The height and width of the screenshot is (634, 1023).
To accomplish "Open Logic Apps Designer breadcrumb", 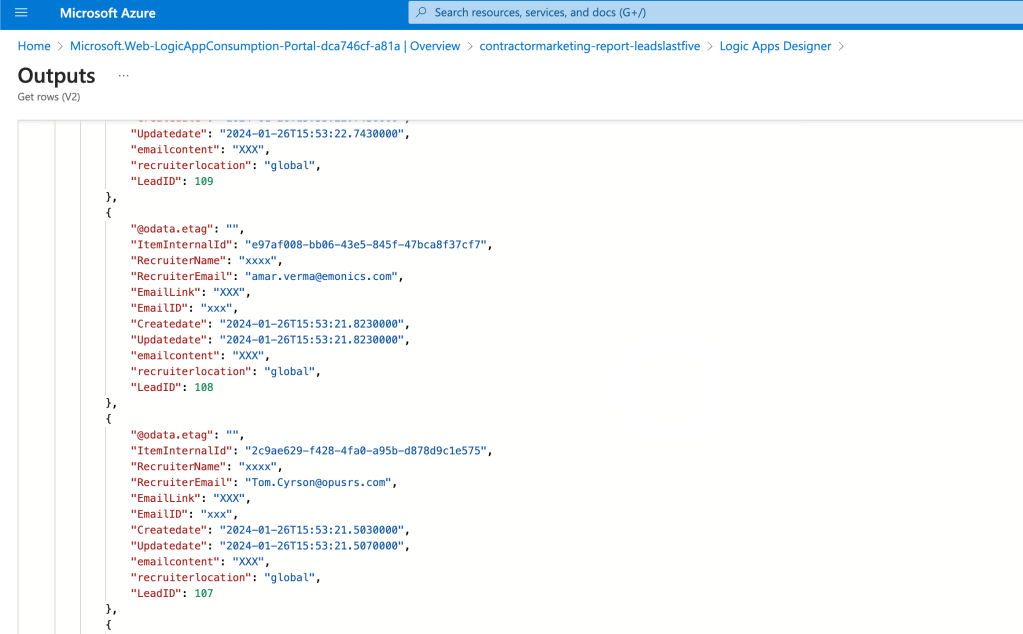I will pyautogui.click(x=775, y=46).
